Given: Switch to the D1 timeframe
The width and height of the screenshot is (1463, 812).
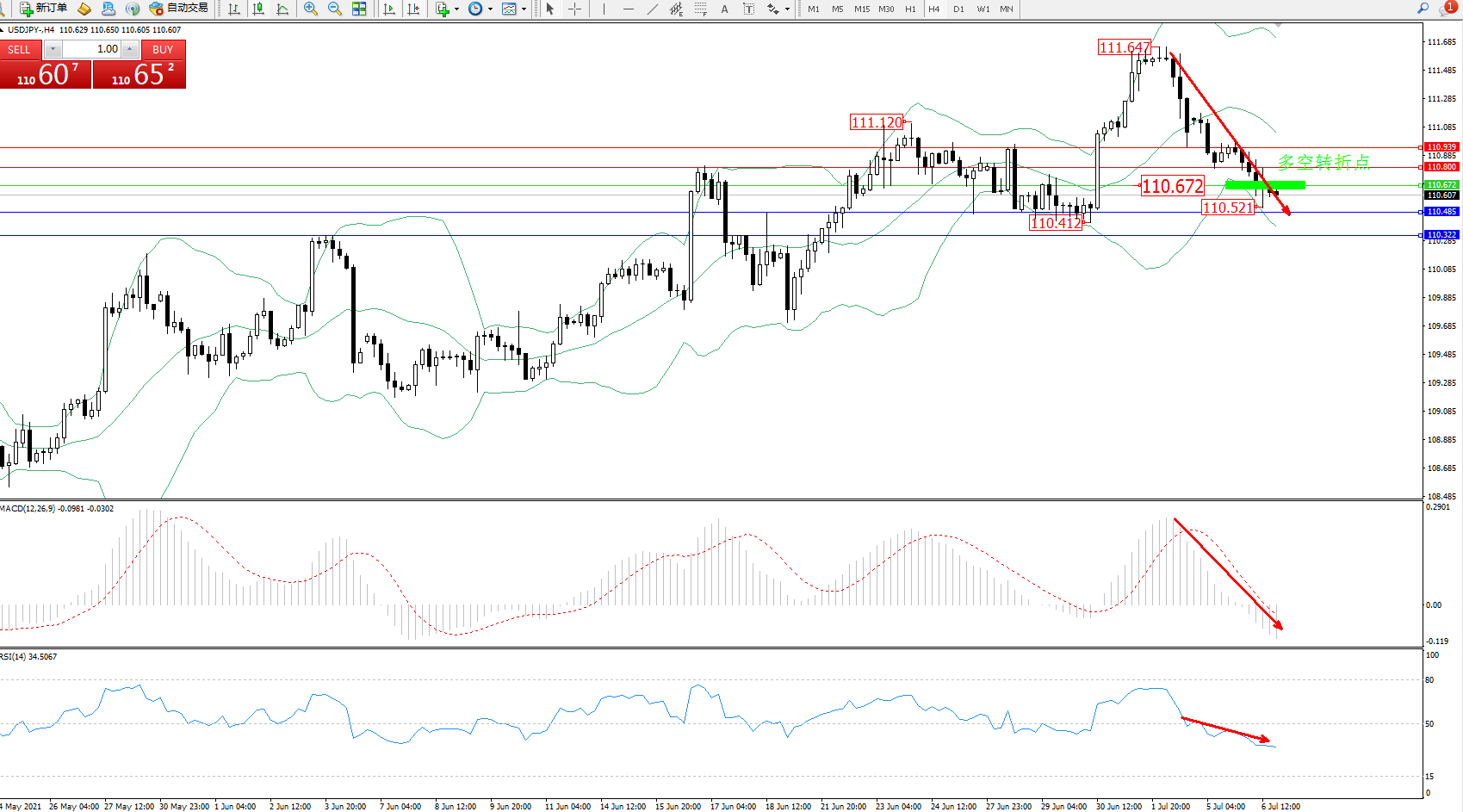Looking at the screenshot, I should (958, 9).
